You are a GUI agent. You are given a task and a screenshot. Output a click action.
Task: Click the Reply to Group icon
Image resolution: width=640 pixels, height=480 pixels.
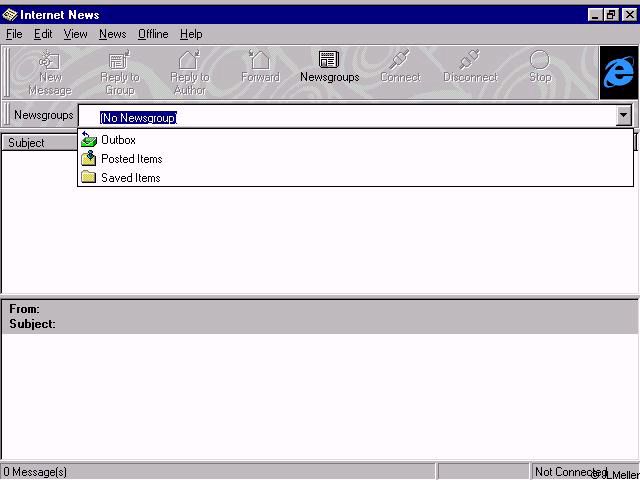120,60
